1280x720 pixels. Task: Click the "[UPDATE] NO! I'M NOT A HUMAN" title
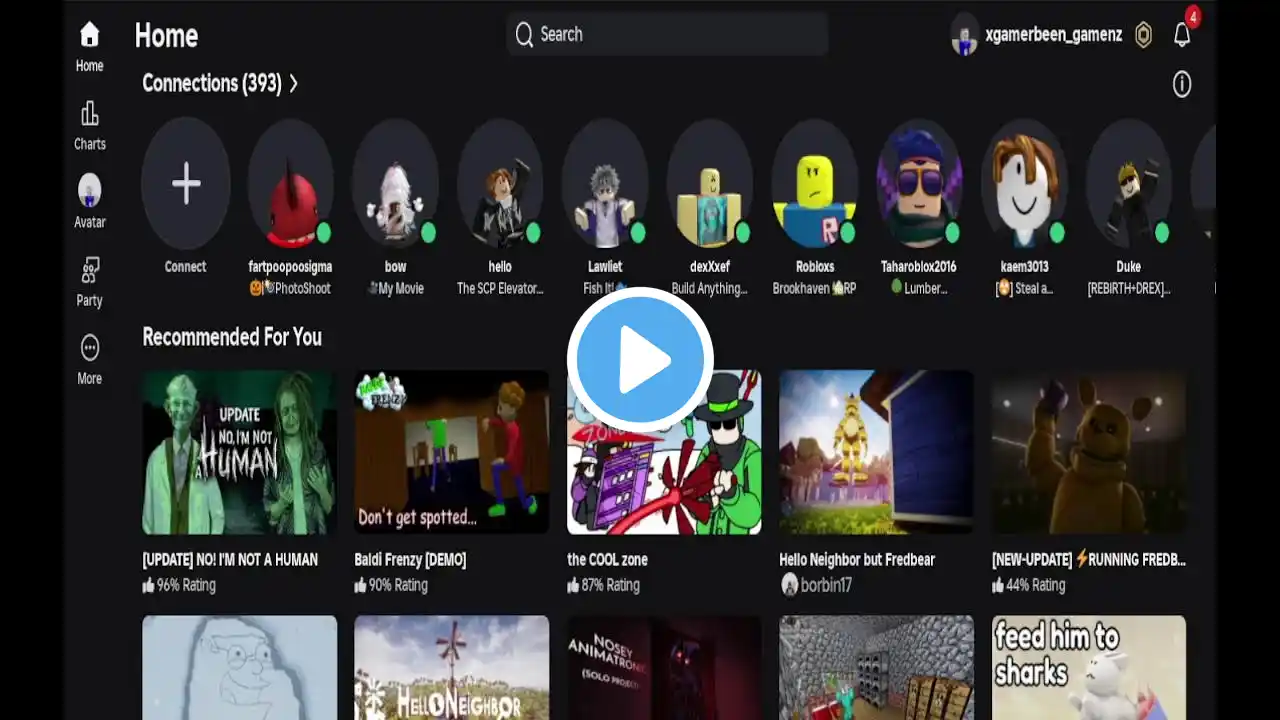230,560
